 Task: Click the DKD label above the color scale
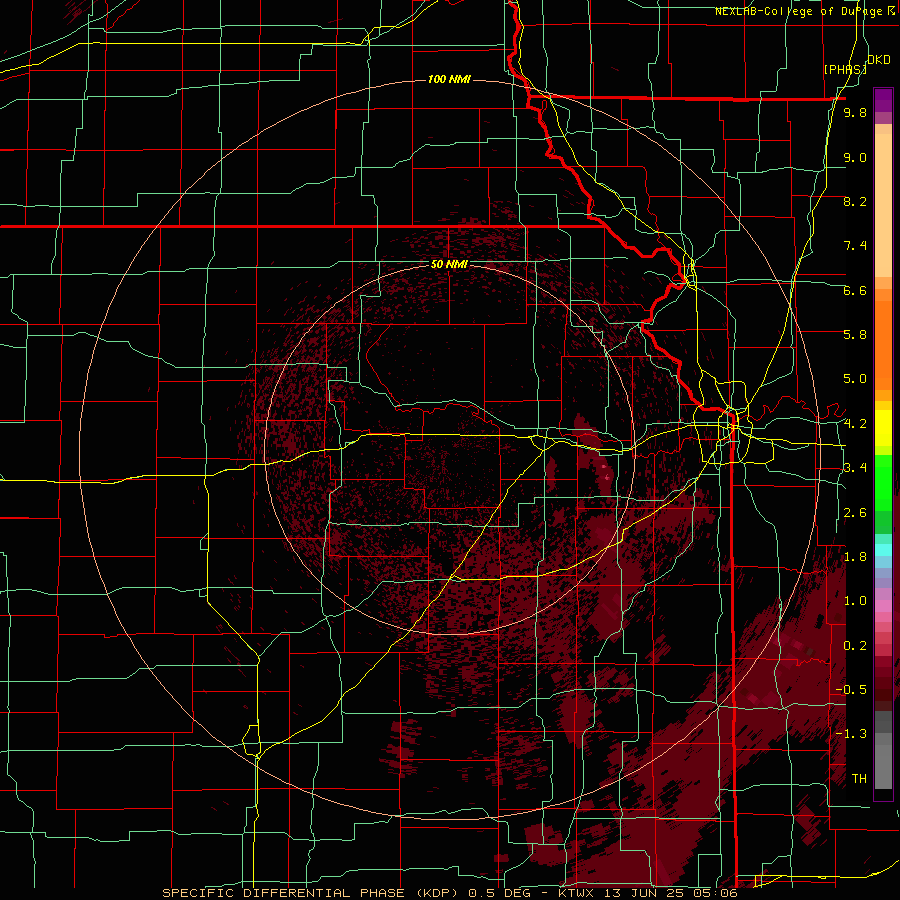point(879,59)
